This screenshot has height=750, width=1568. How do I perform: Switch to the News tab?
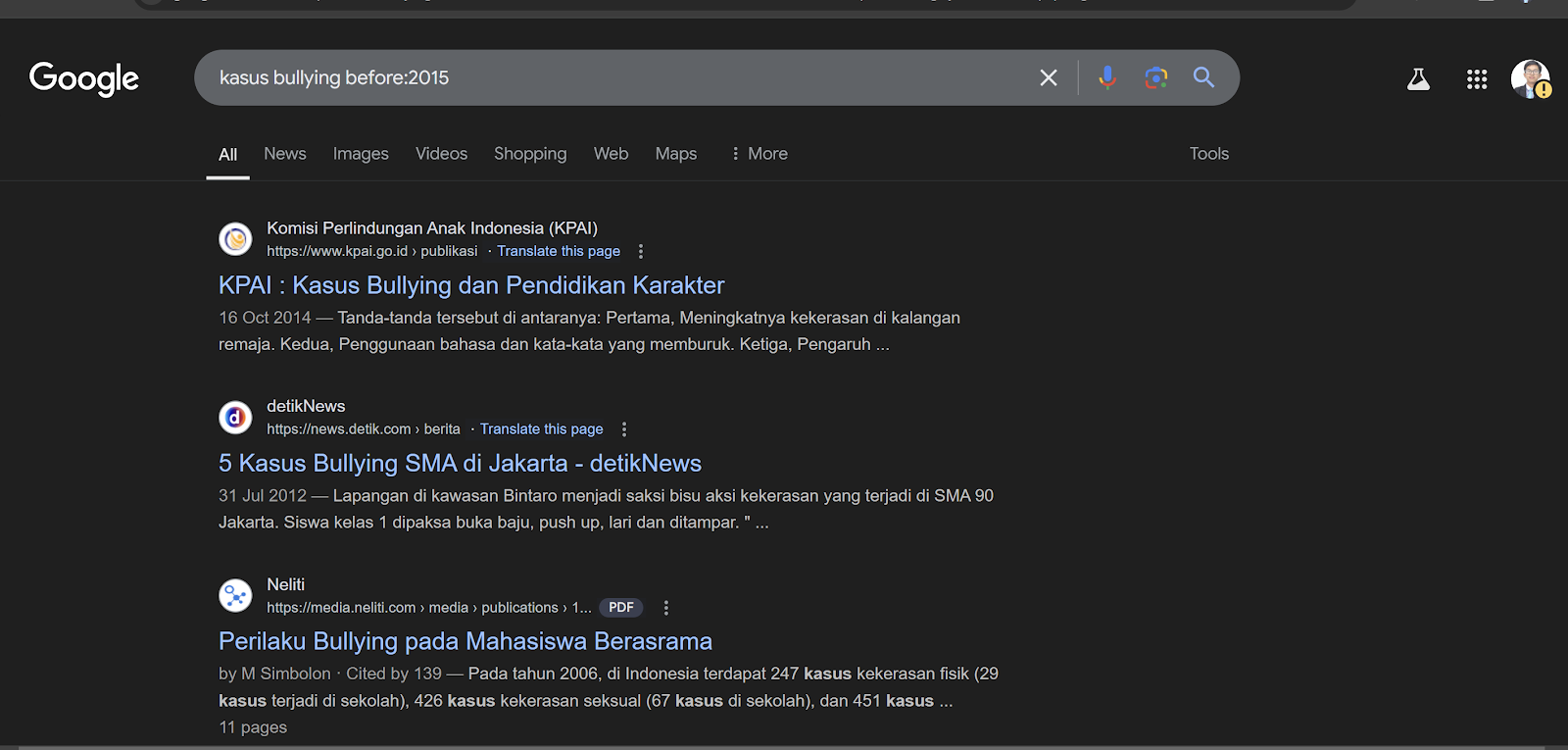(x=285, y=154)
